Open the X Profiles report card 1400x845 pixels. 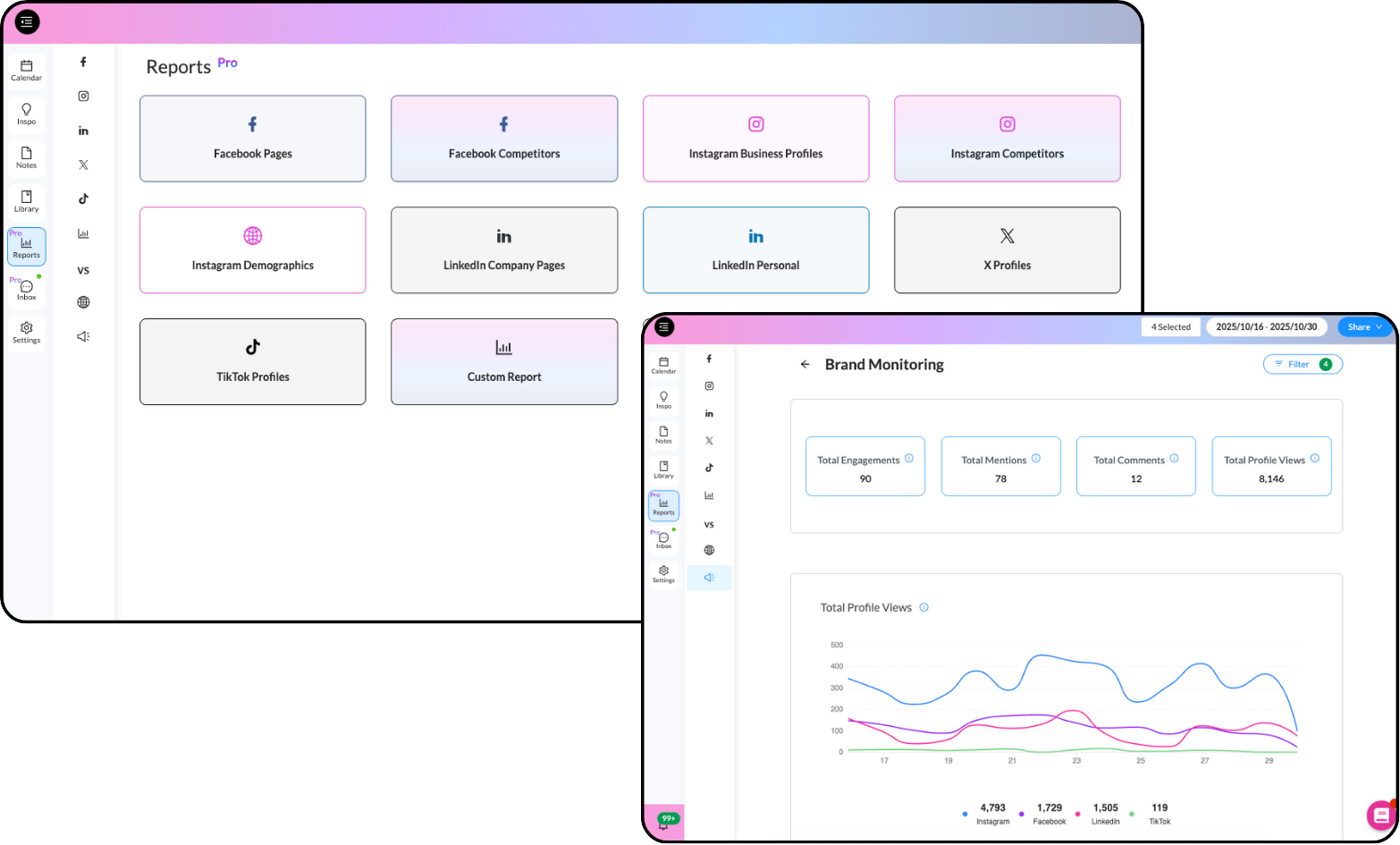[x=1008, y=250]
